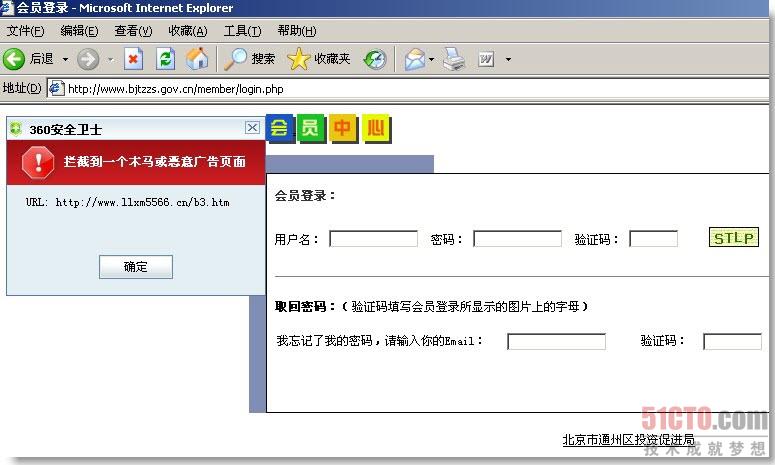Click the Back arrow icon in the toolbar
Image resolution: width=775 pixels, height=465 pixels.
point(14,59)
